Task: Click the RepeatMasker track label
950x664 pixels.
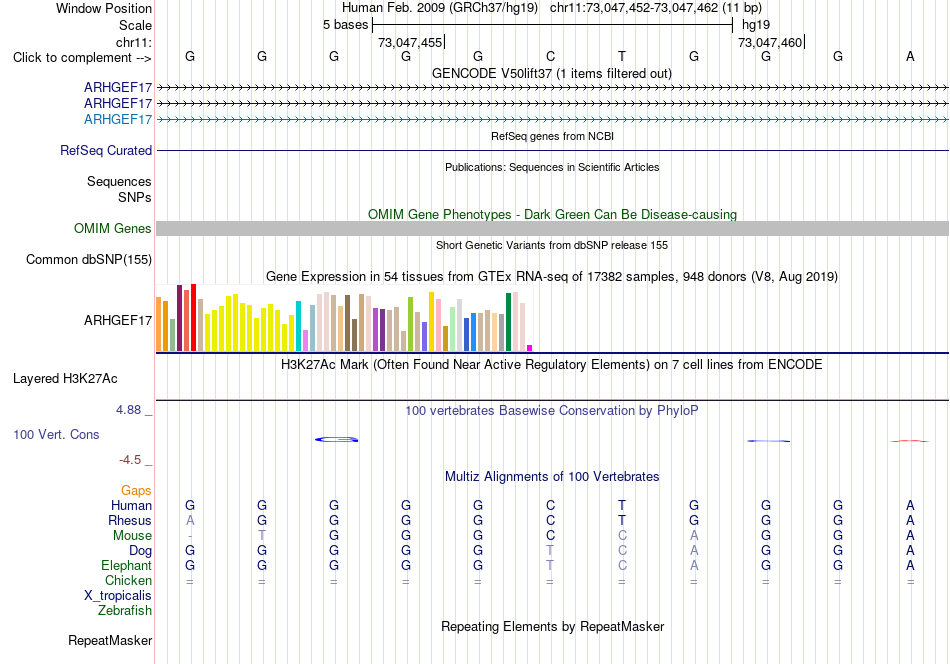Action: (110, 640)
